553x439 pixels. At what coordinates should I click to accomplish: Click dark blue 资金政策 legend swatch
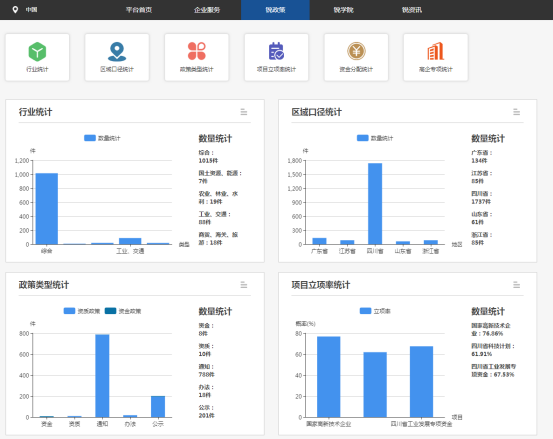tap(111, 311)
